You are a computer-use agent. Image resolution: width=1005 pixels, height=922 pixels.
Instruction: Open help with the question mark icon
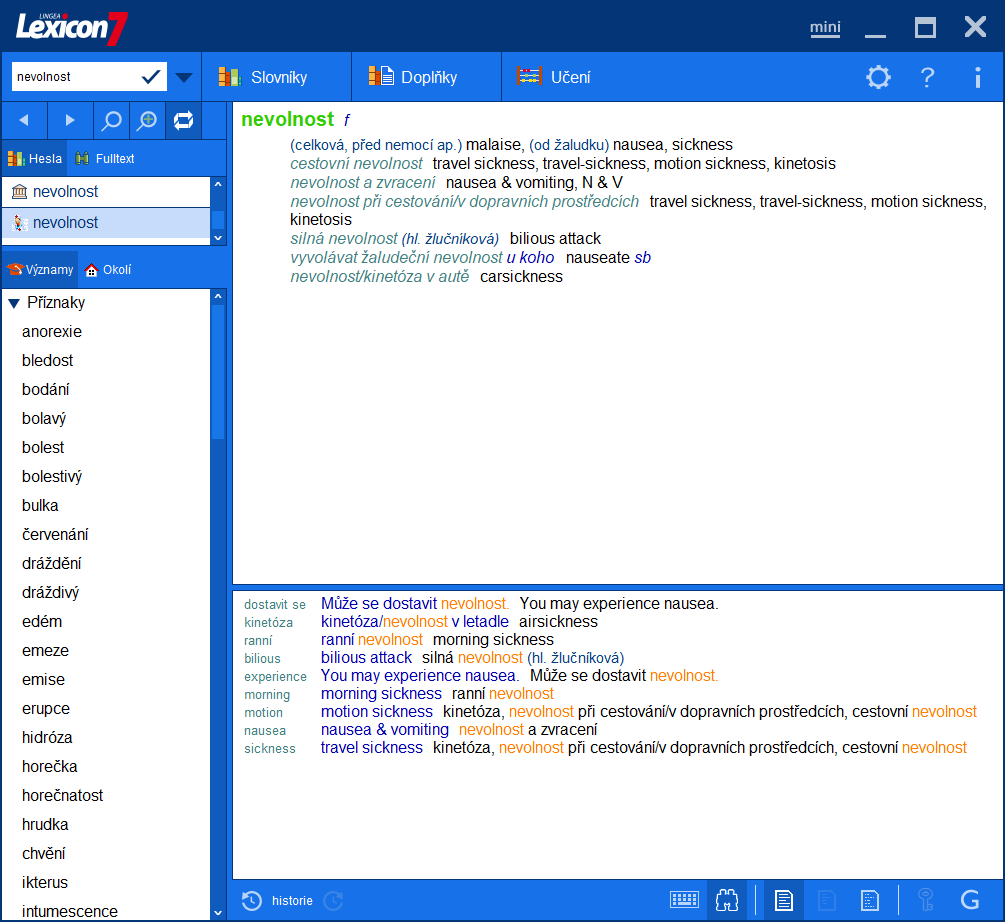click(927, 78)
